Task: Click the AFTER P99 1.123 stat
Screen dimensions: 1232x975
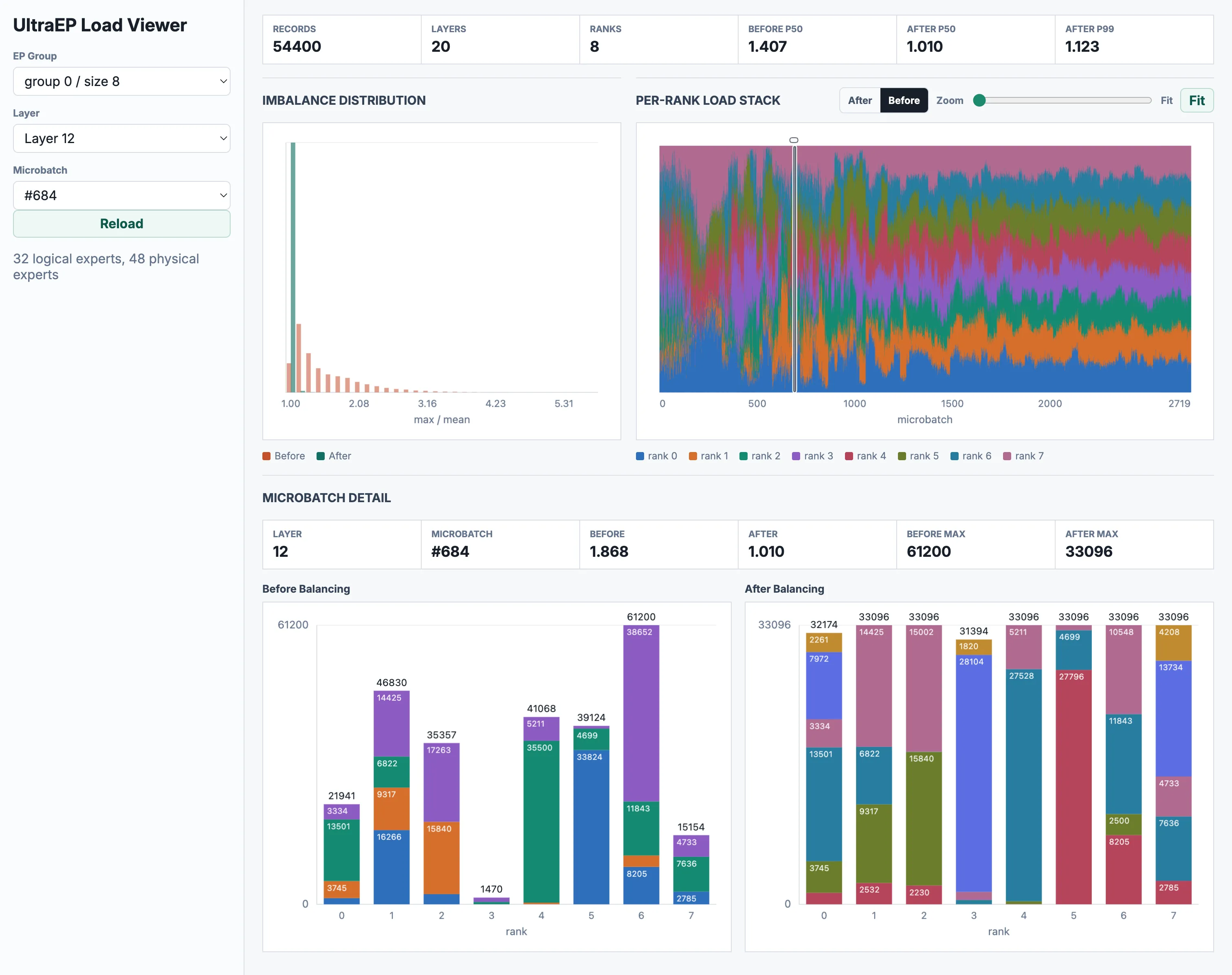Action: click(x=1134, y=40)
